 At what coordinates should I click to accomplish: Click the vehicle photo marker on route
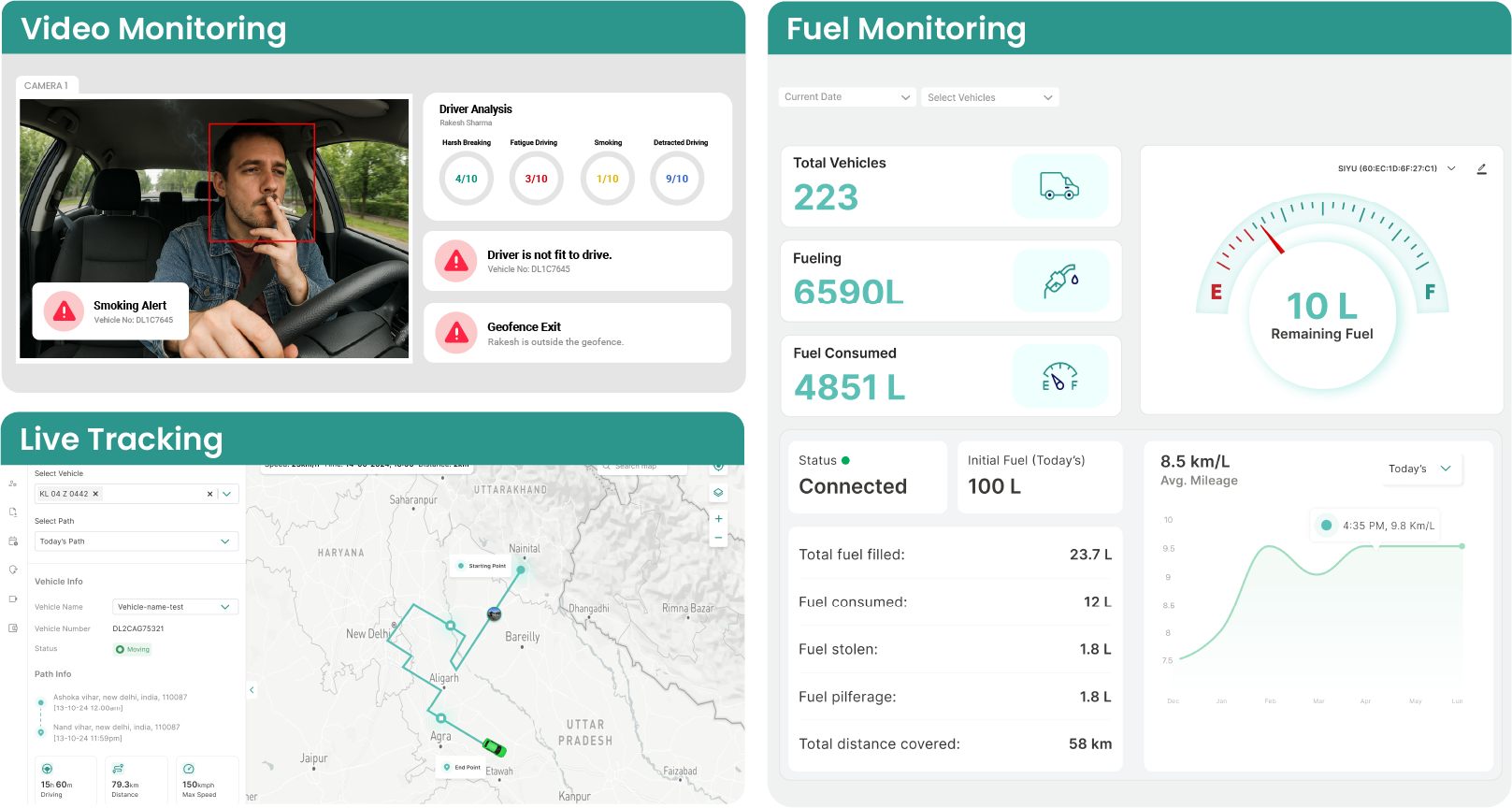[x=495, y=613]
